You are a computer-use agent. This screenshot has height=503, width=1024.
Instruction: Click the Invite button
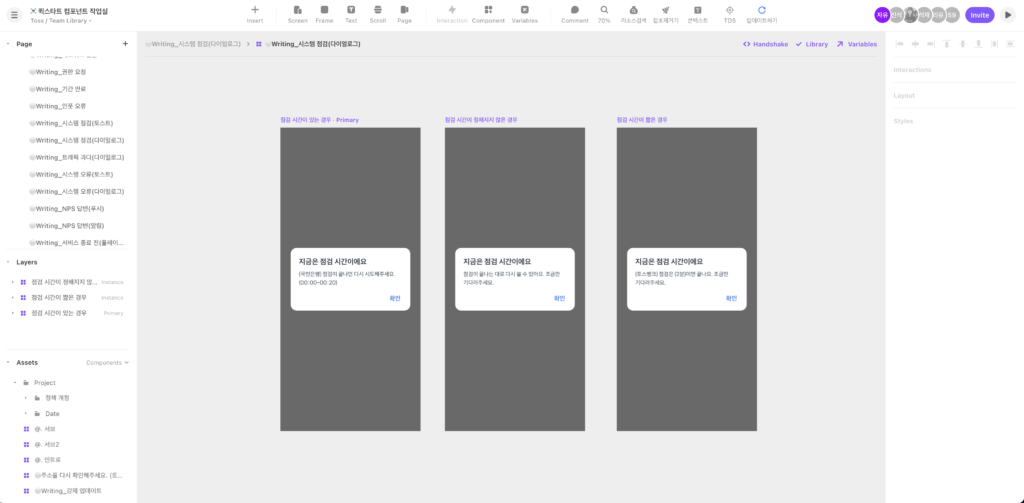(980, 15)
